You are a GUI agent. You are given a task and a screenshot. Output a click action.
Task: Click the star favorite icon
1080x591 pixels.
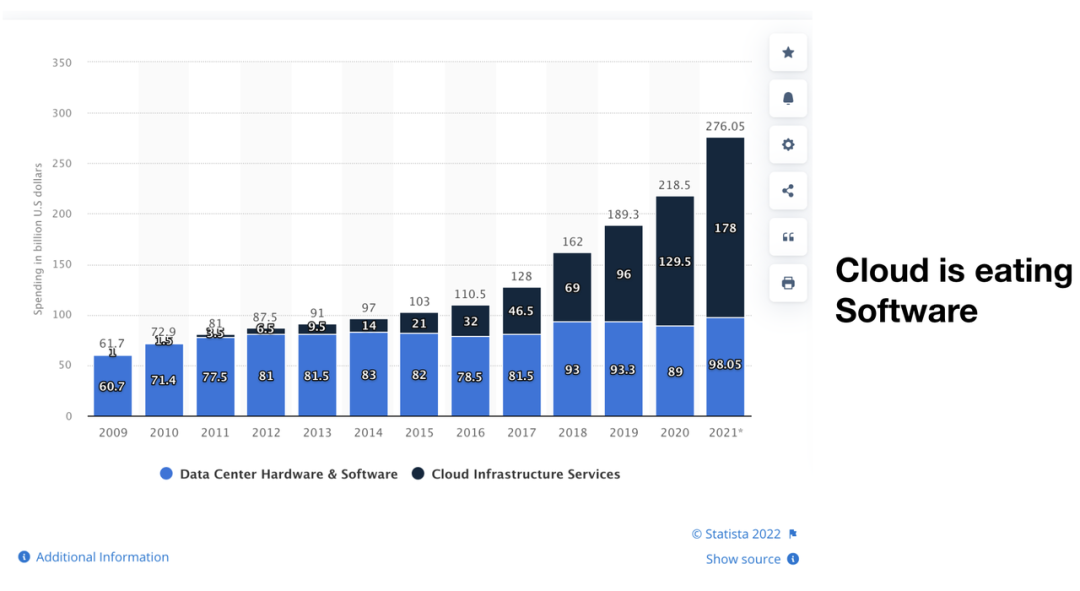pos(788,52)
